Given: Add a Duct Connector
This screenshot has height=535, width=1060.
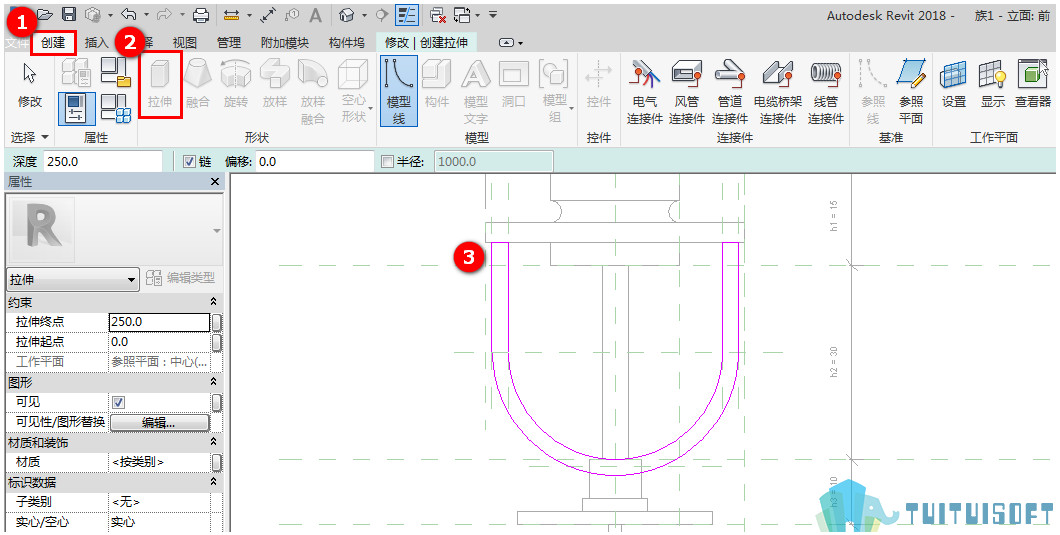Looking at the screenshot, I should [x=687, y=92].
